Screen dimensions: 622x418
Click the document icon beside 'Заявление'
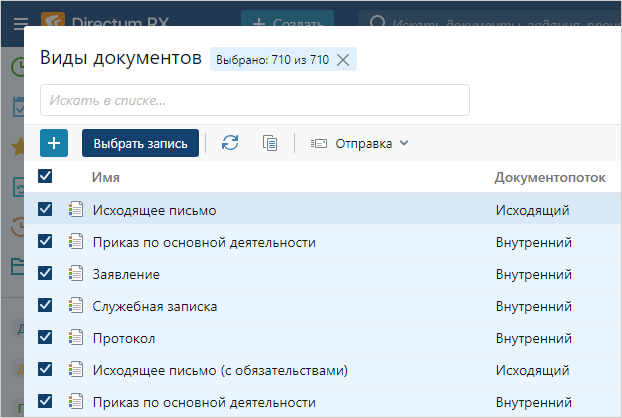point(75,274)
